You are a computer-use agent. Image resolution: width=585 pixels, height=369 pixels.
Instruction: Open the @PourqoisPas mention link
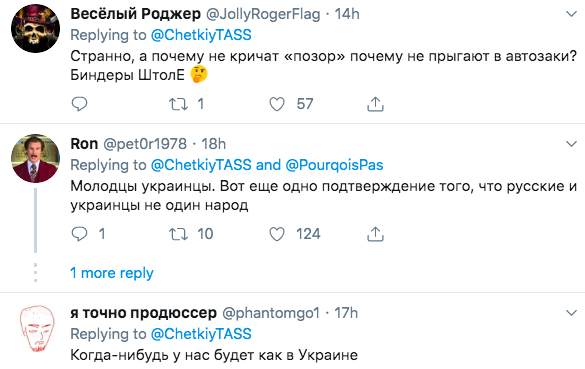tap(334, 165)
